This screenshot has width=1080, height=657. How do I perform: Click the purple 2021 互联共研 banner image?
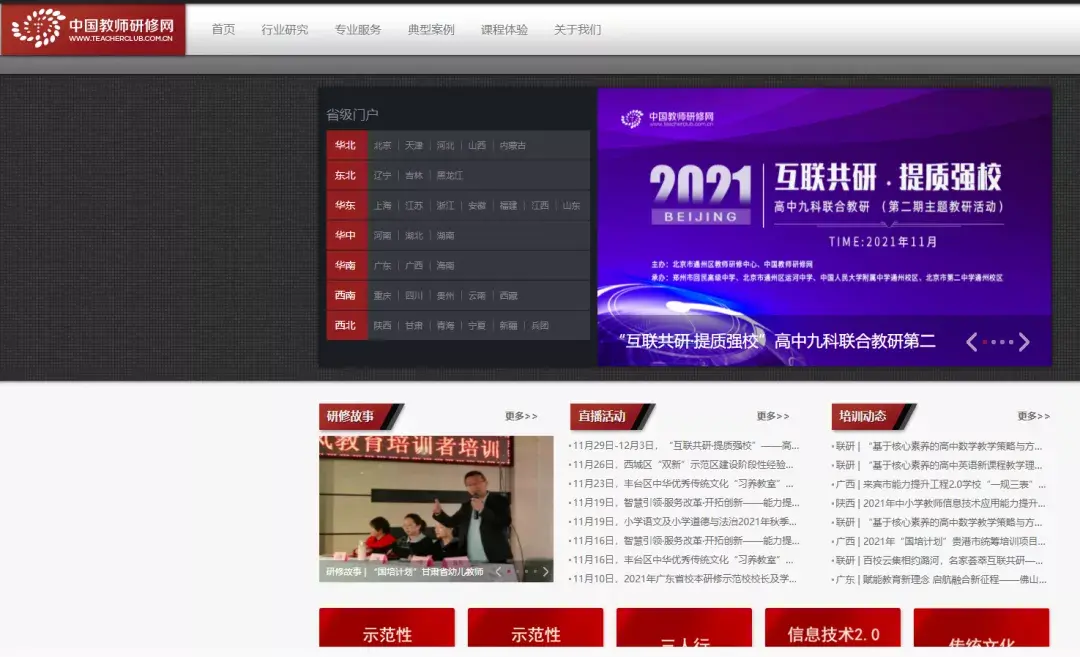[x=824, y=227]
